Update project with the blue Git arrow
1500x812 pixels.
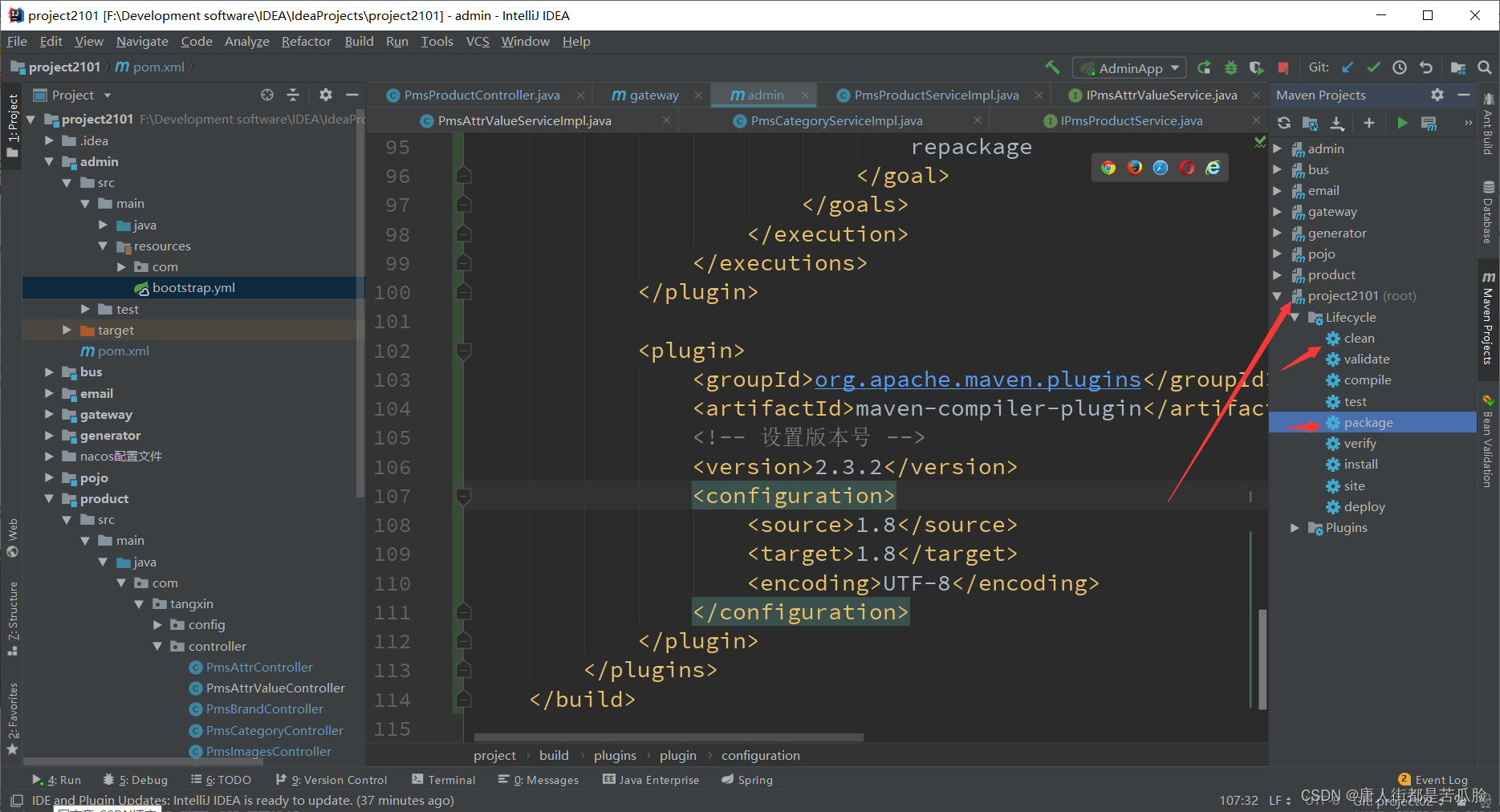tap(1348, 67)
